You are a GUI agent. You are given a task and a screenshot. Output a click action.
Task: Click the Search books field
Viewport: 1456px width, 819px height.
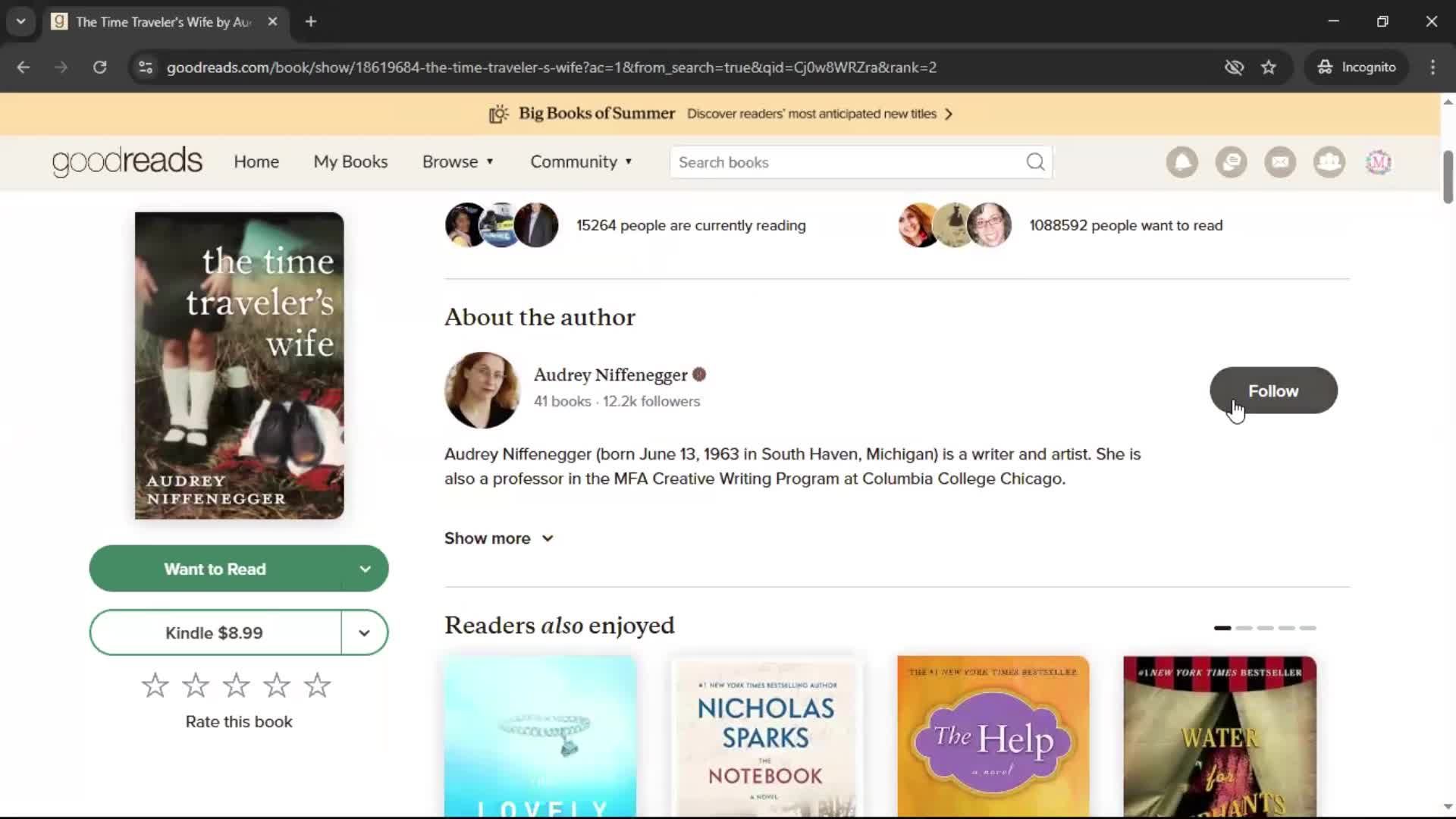(x=849, y=162)
